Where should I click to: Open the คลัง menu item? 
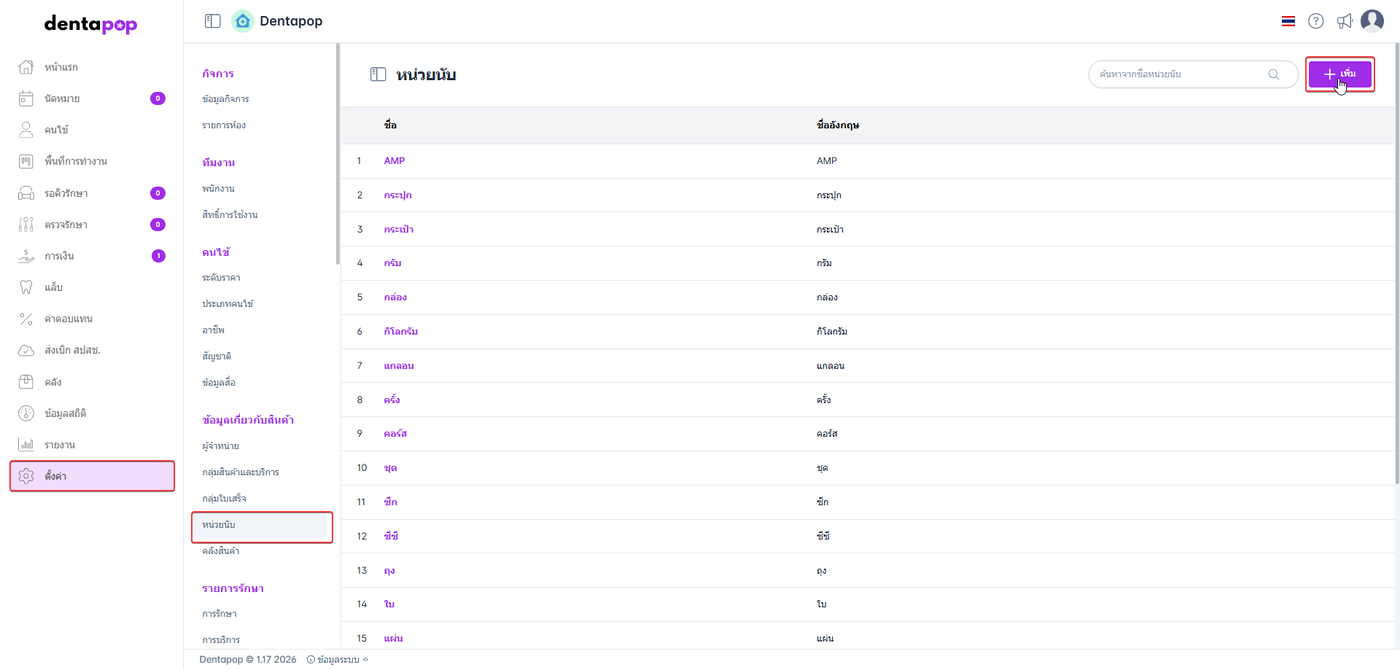click(53, 382)
